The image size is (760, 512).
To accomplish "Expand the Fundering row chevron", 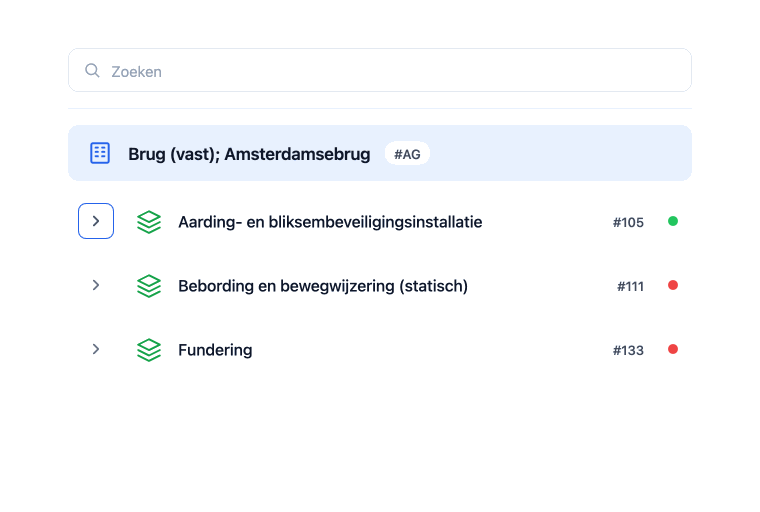I will tap(96, 349).
